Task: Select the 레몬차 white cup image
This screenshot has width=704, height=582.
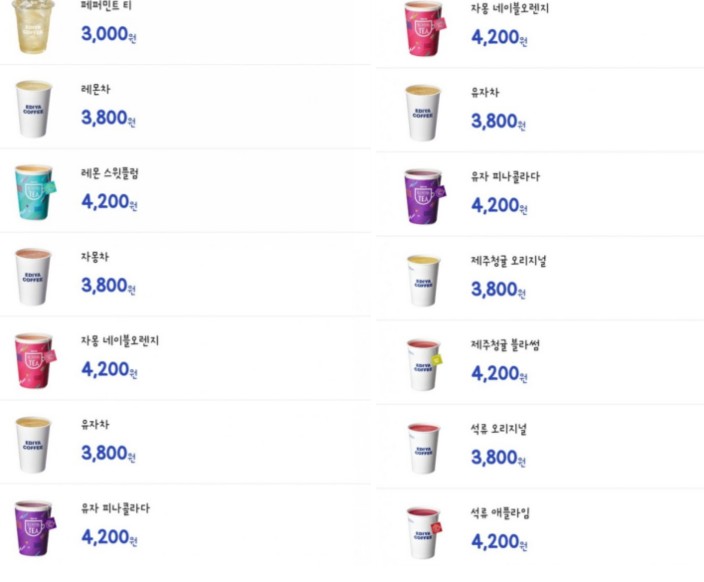Action: point(33,108)
